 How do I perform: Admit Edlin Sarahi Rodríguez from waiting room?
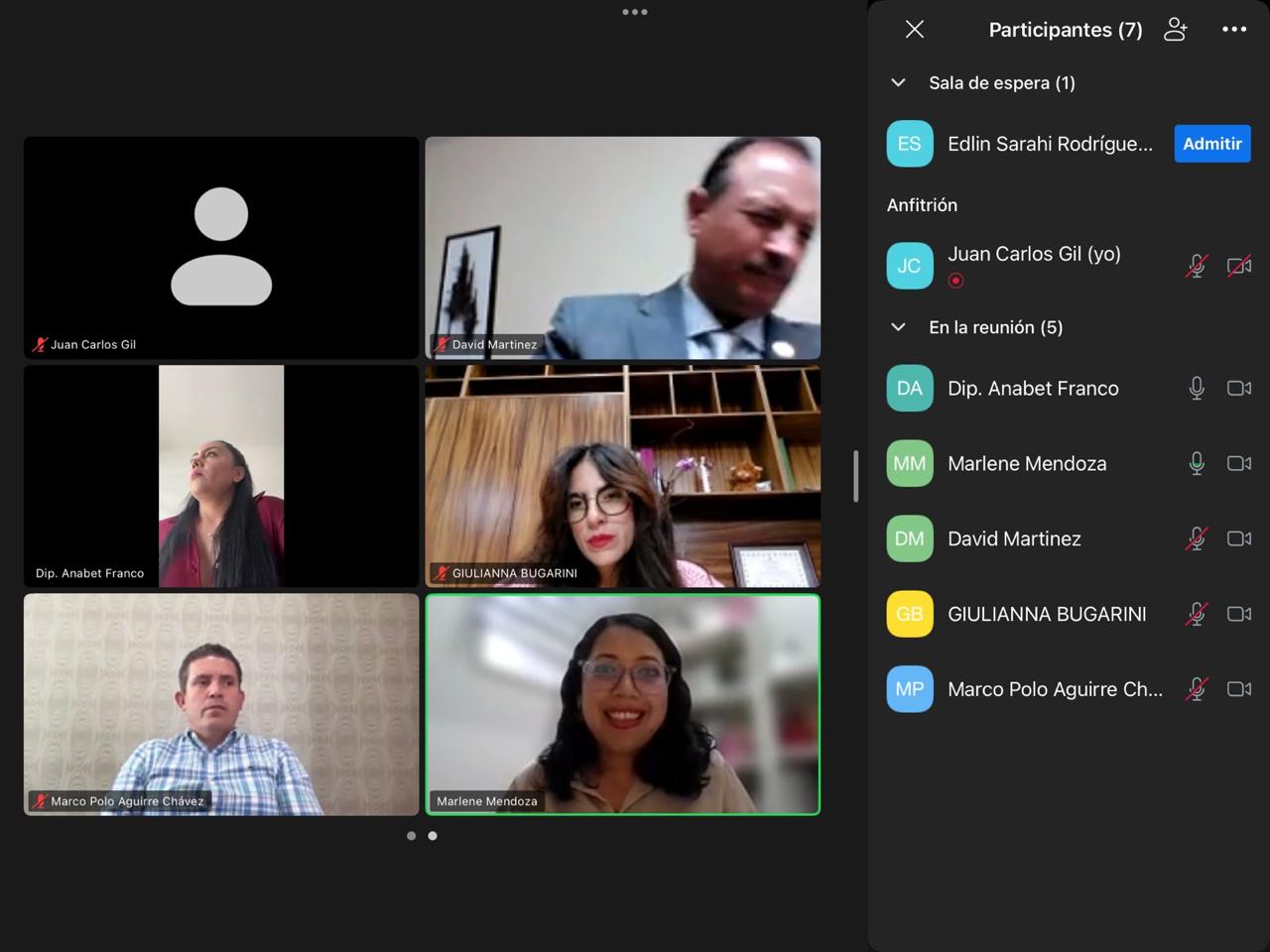click(x=1211, y=144)
